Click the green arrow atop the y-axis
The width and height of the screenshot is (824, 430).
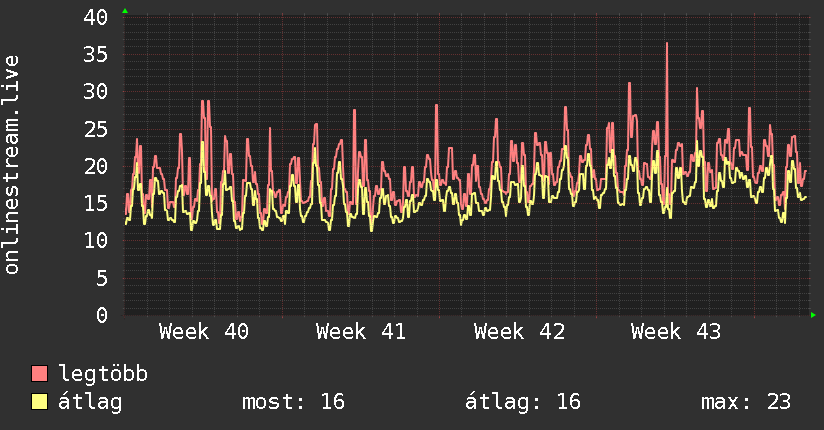pos(125,11)
